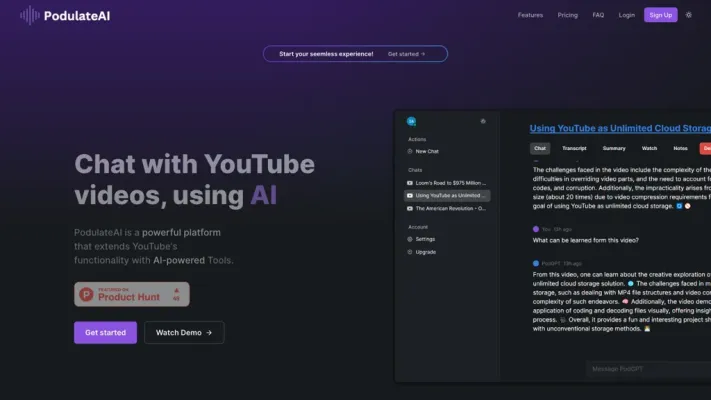Click the Upgrade icon in the sidebar
The height and width of the screenshot is (400, 711).
tap(410, 252)
